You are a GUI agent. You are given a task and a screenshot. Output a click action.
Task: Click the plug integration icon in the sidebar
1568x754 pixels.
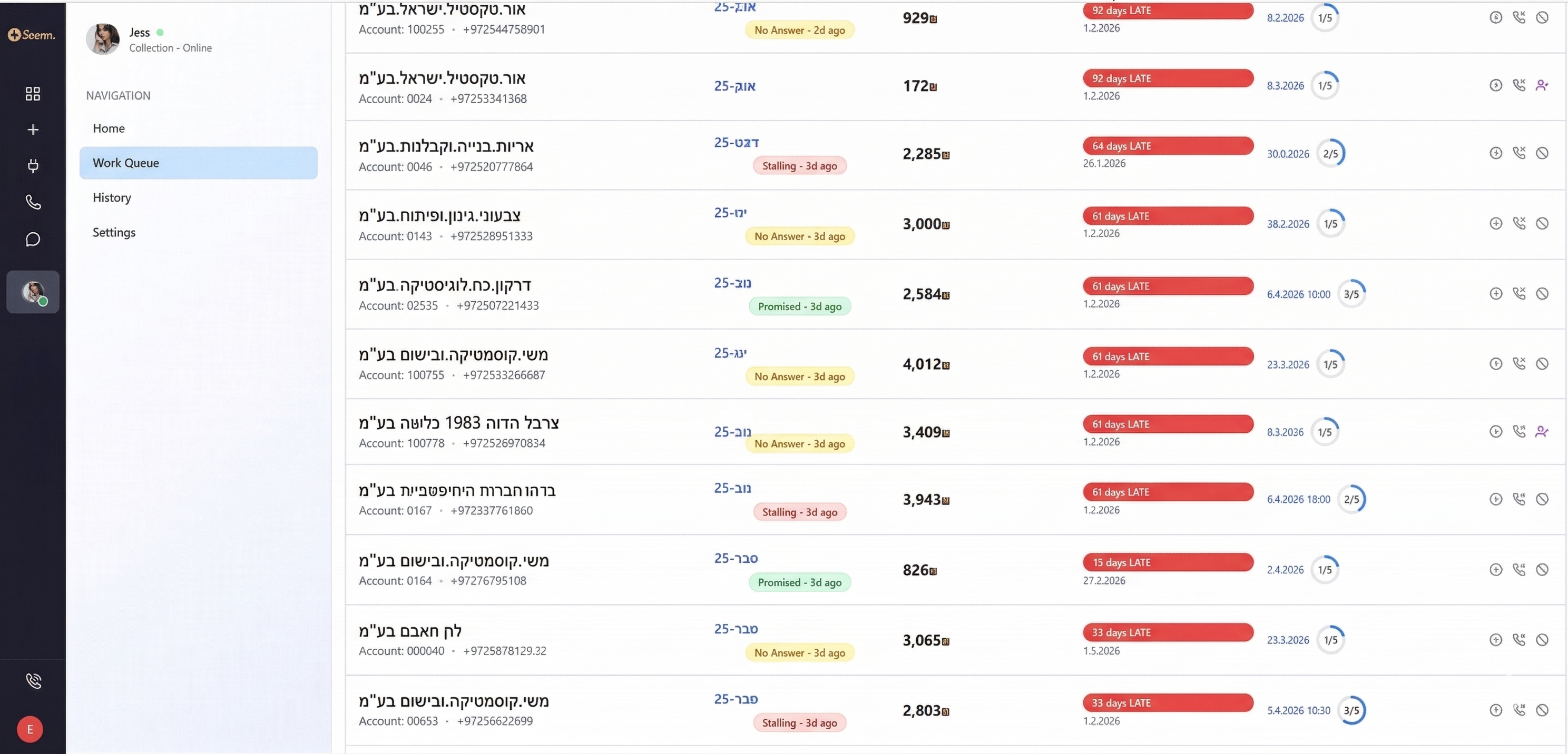32,166
